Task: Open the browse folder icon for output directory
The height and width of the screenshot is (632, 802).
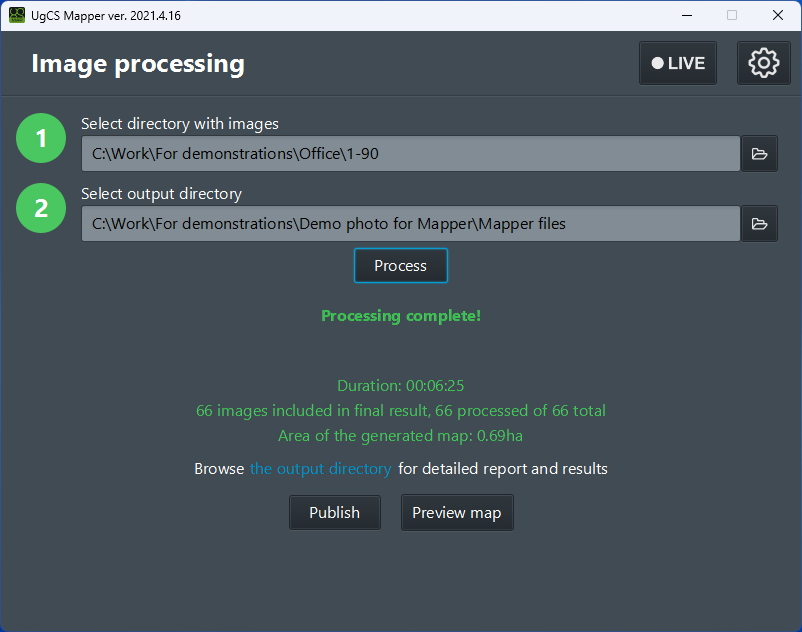Action: (x=760, y=223)
